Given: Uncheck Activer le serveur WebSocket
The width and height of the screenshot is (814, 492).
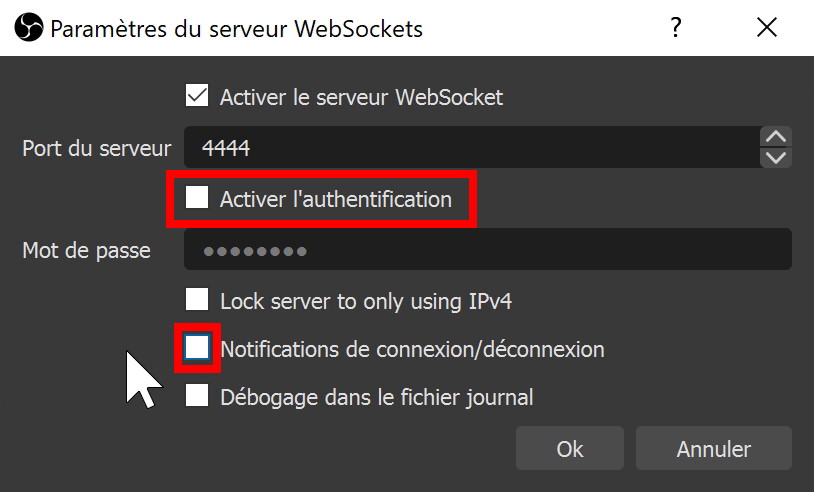Looking at the screenshot, I should (x=198, y=97).
